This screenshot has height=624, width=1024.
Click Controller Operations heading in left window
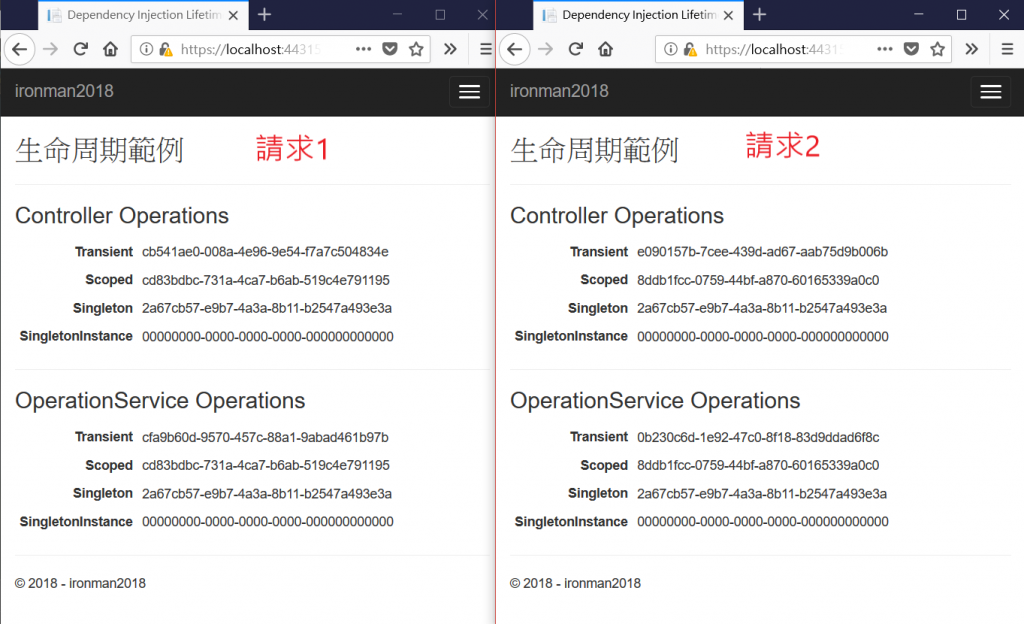[122, 215]
